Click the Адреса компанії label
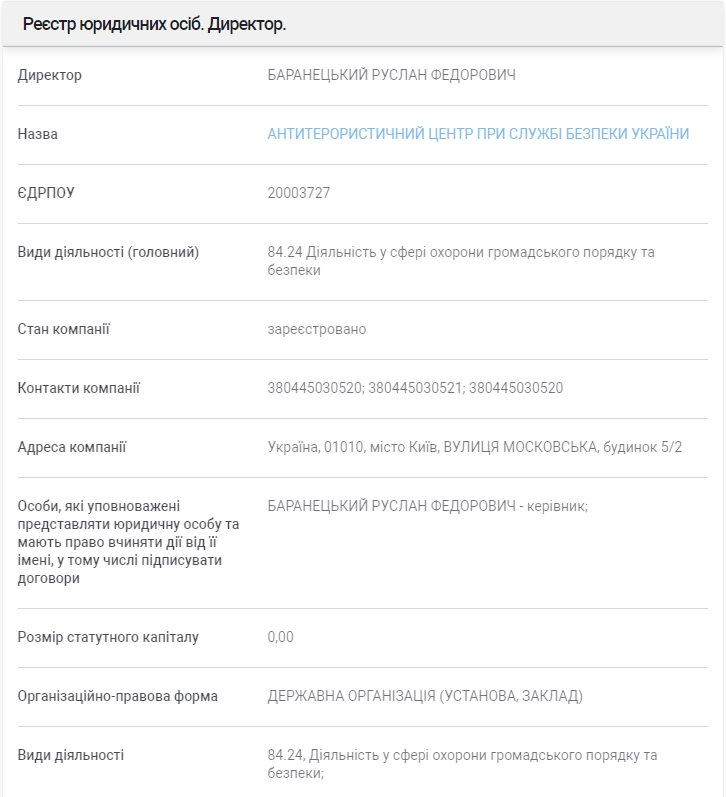 click(x=72, y=447)
